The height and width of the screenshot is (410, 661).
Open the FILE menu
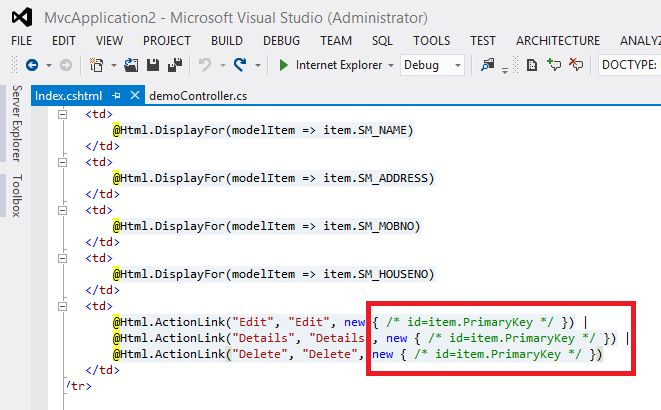21,40
